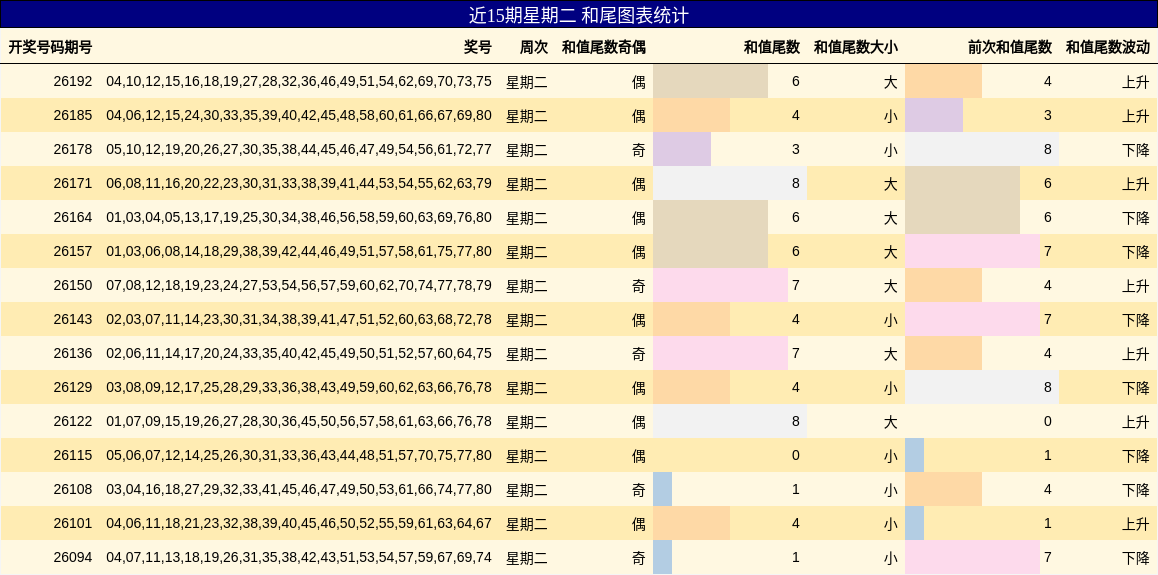Screen dimensions: 1158x575
Task: Click the 和值尾数 column header
Action: (x=772, y=47)
